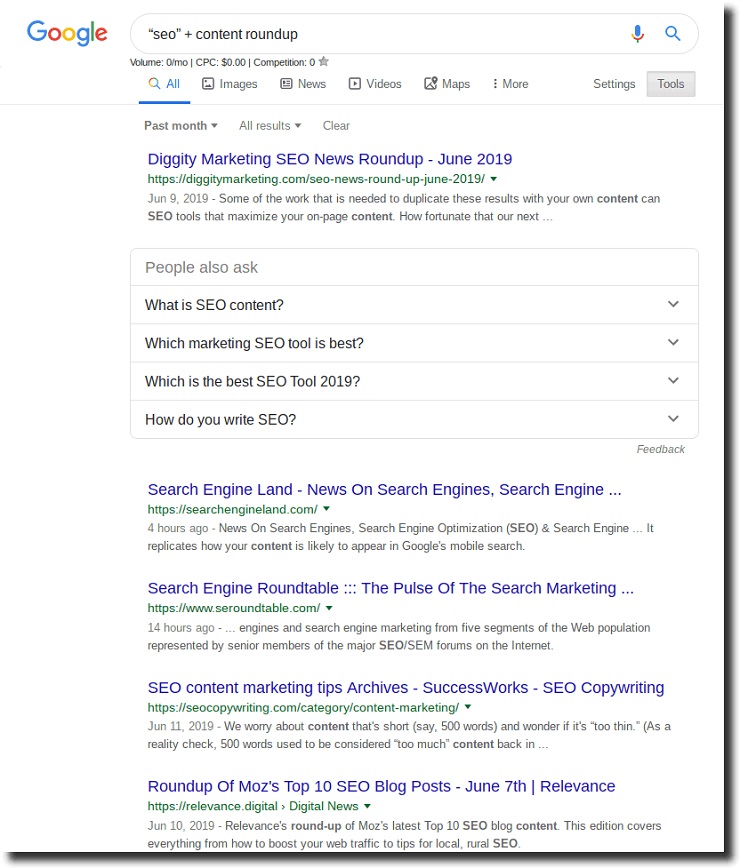Click the News tab newspaper icon
This screenshot has width=740, height=868.
click(286, 84)
